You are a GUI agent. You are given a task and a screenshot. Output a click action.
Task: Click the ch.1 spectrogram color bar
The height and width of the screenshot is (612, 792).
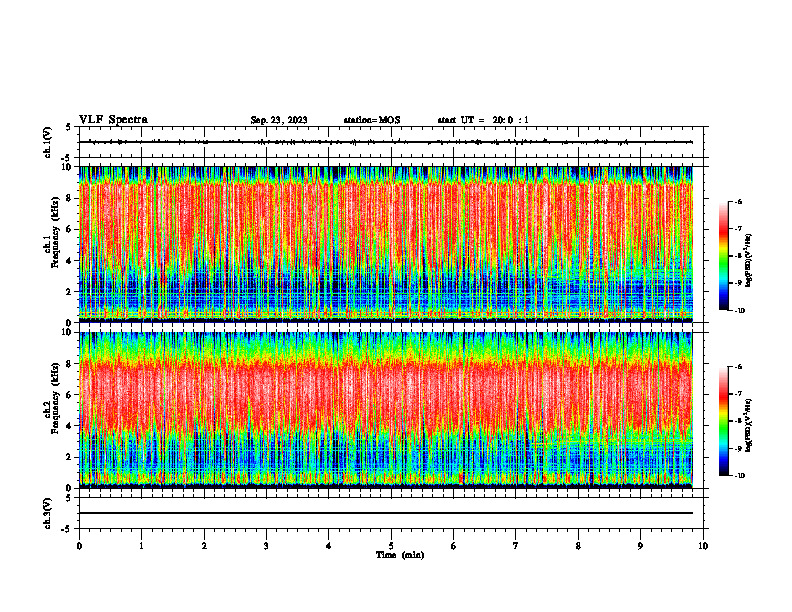(x=723, y=256)
